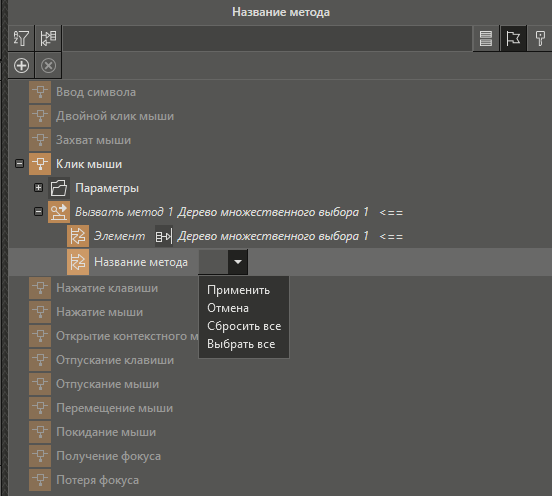Click the plus add button icon
Image resolution: width=552 pixels, height=496 pixels.
pyautogui.click(x=21, y=65)
